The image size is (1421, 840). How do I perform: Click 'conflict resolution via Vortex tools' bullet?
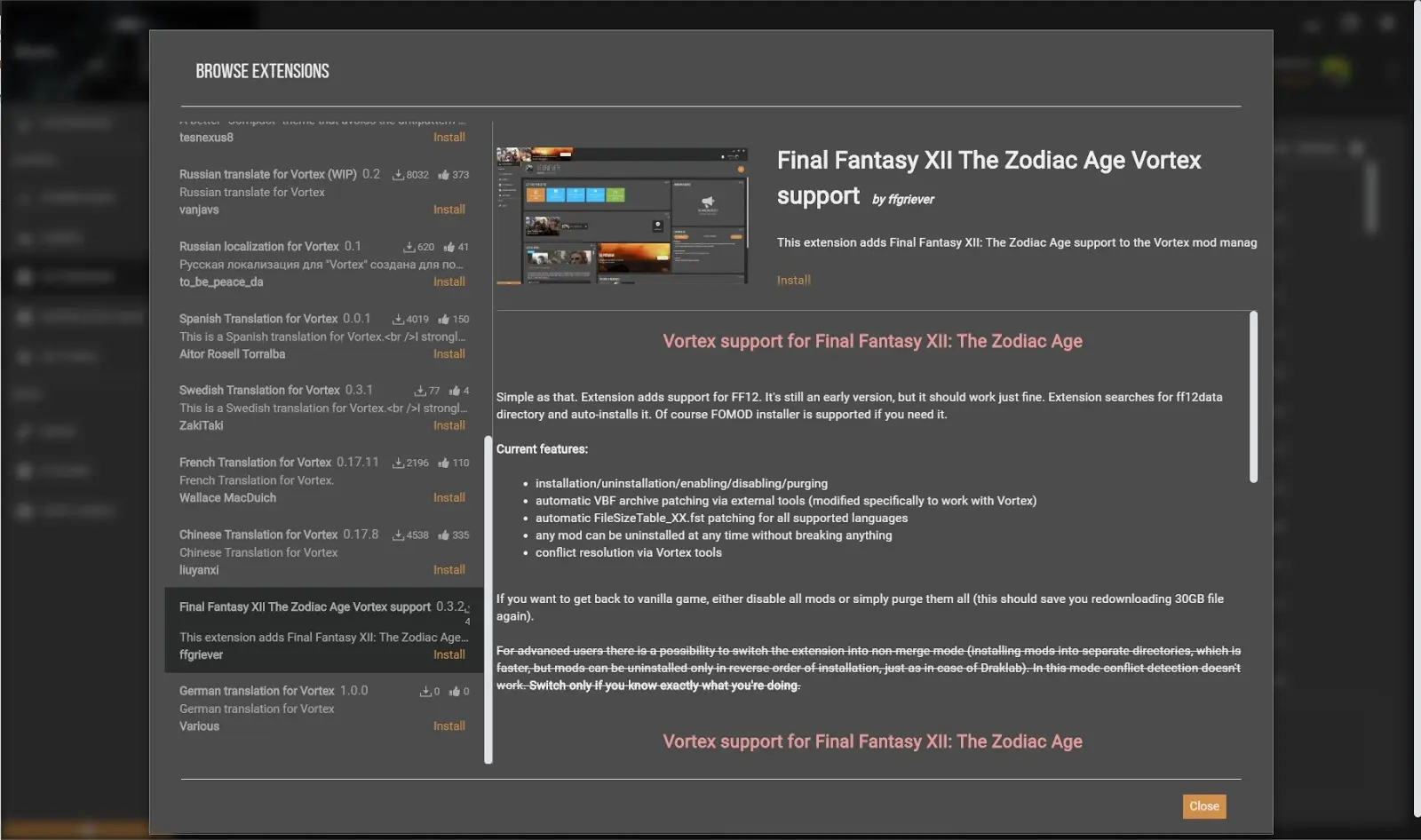pos(628,552)
